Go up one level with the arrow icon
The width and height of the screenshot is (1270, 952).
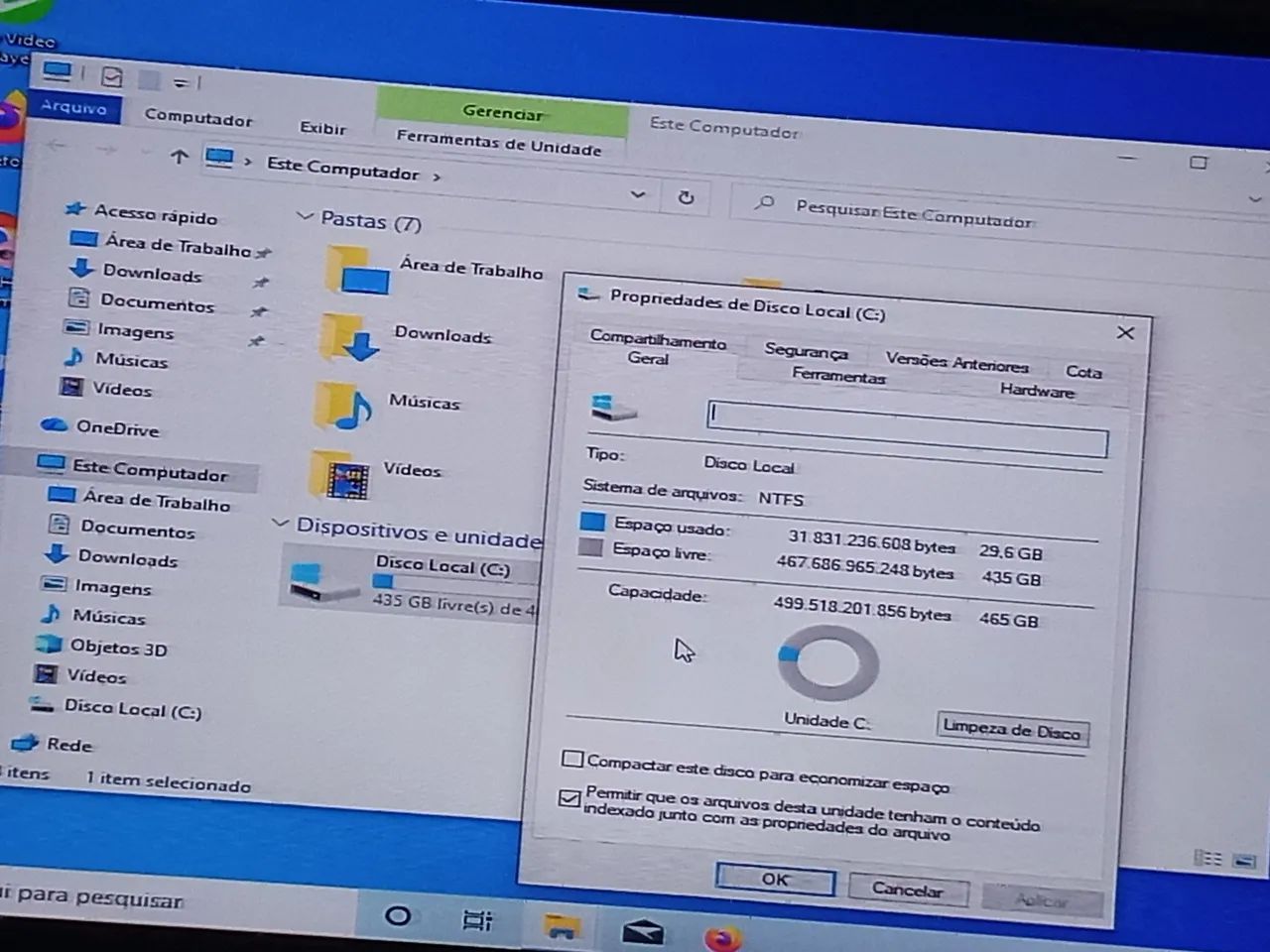point(179,156)
